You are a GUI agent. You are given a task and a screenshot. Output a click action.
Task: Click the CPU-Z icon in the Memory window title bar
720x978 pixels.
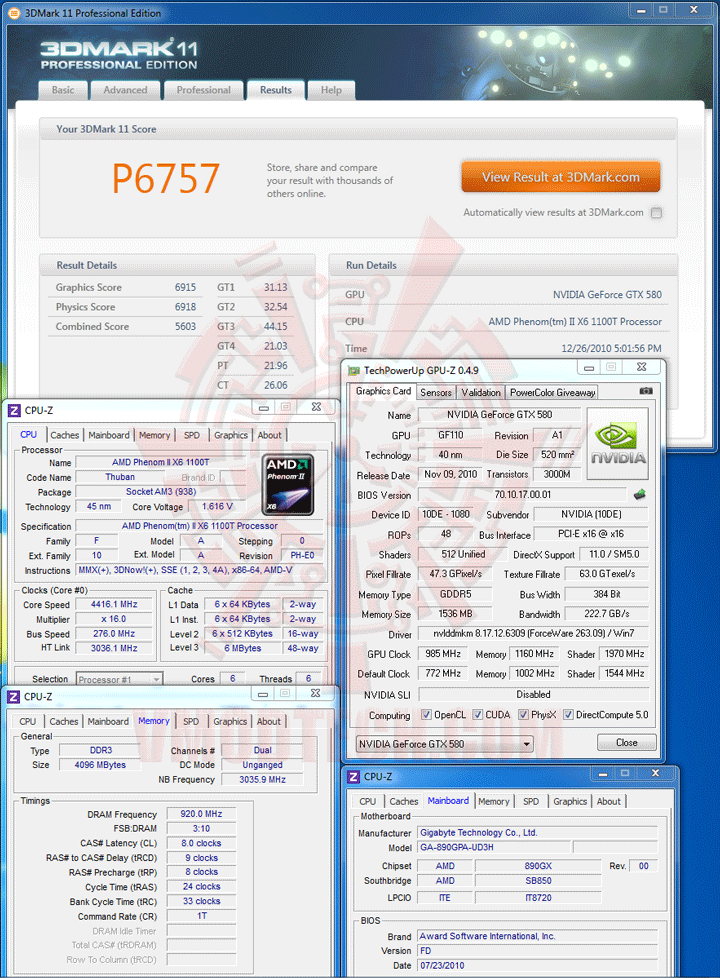tap(13, 697)
